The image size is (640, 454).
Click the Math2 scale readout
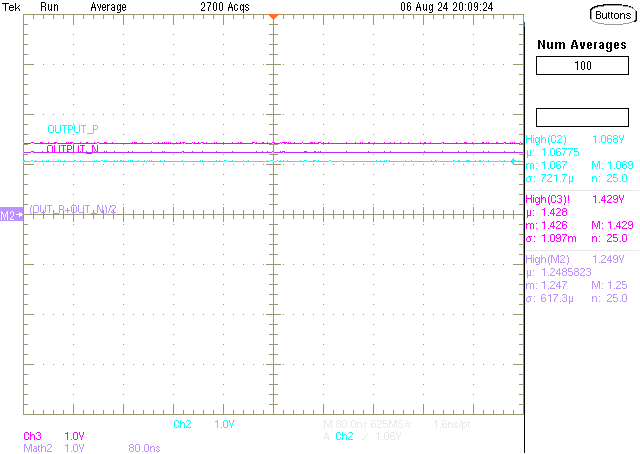pyautogui.click(x=54, y=447)
